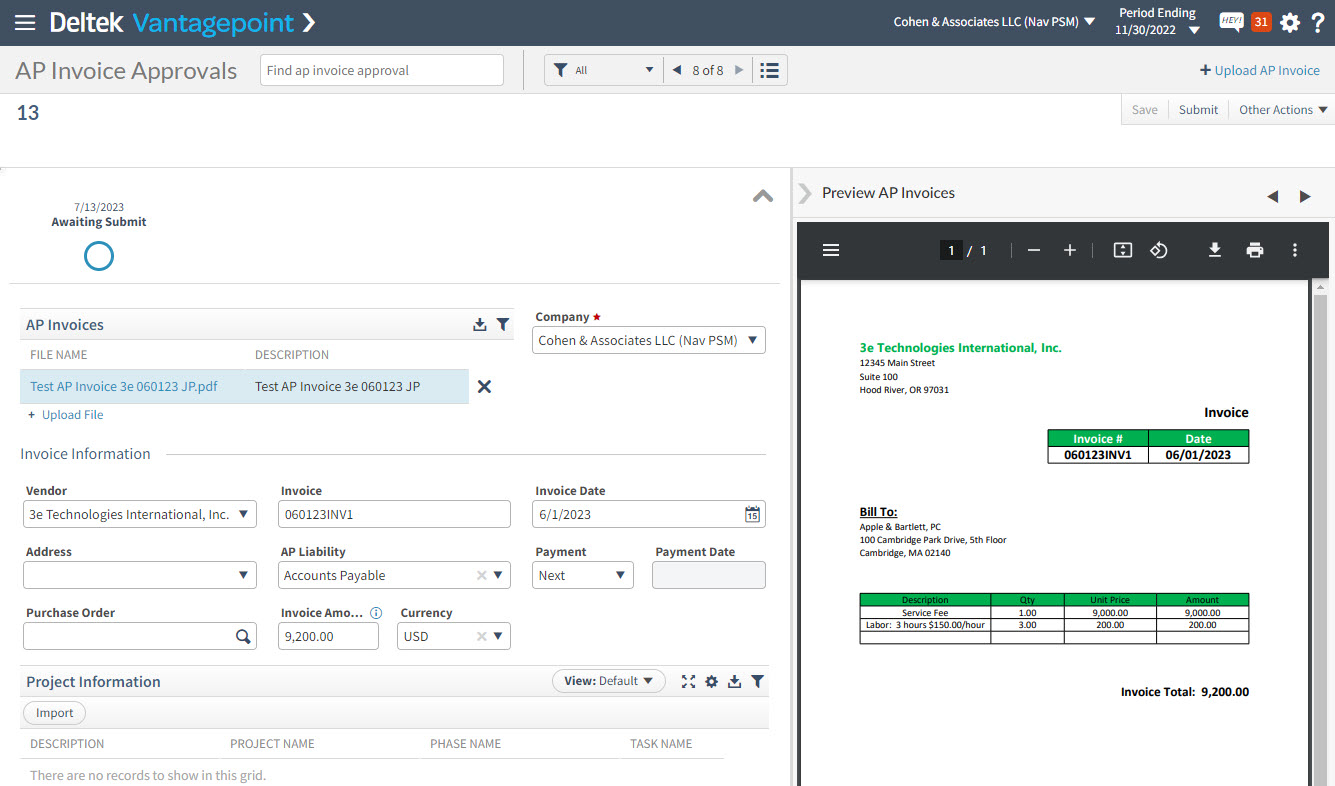Image resolution: width=1335 pixels, height=786 pixels.
Task: Click the Invoice number field
Action: (395, 514)
